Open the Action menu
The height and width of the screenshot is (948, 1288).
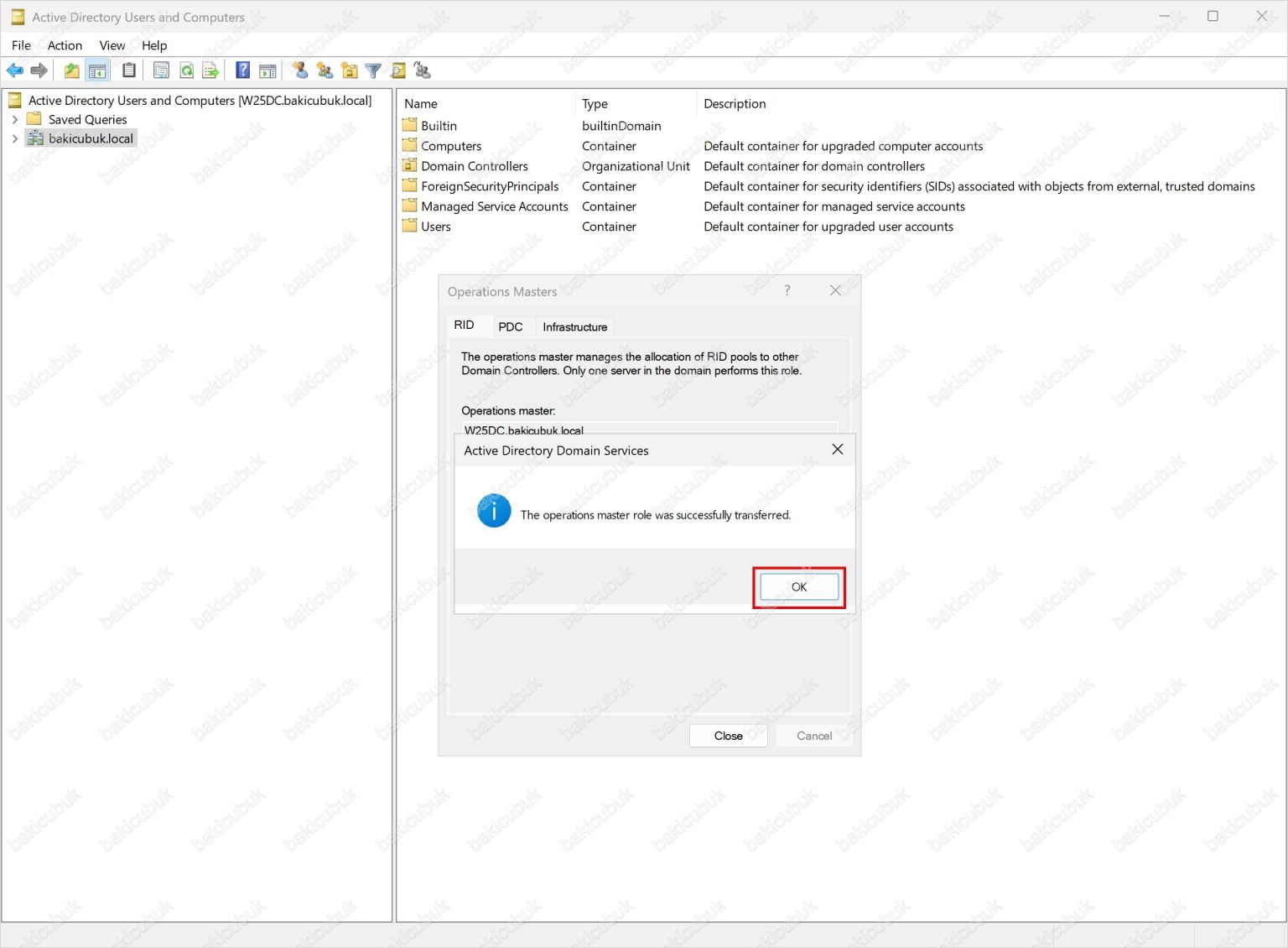click(65, 45)
